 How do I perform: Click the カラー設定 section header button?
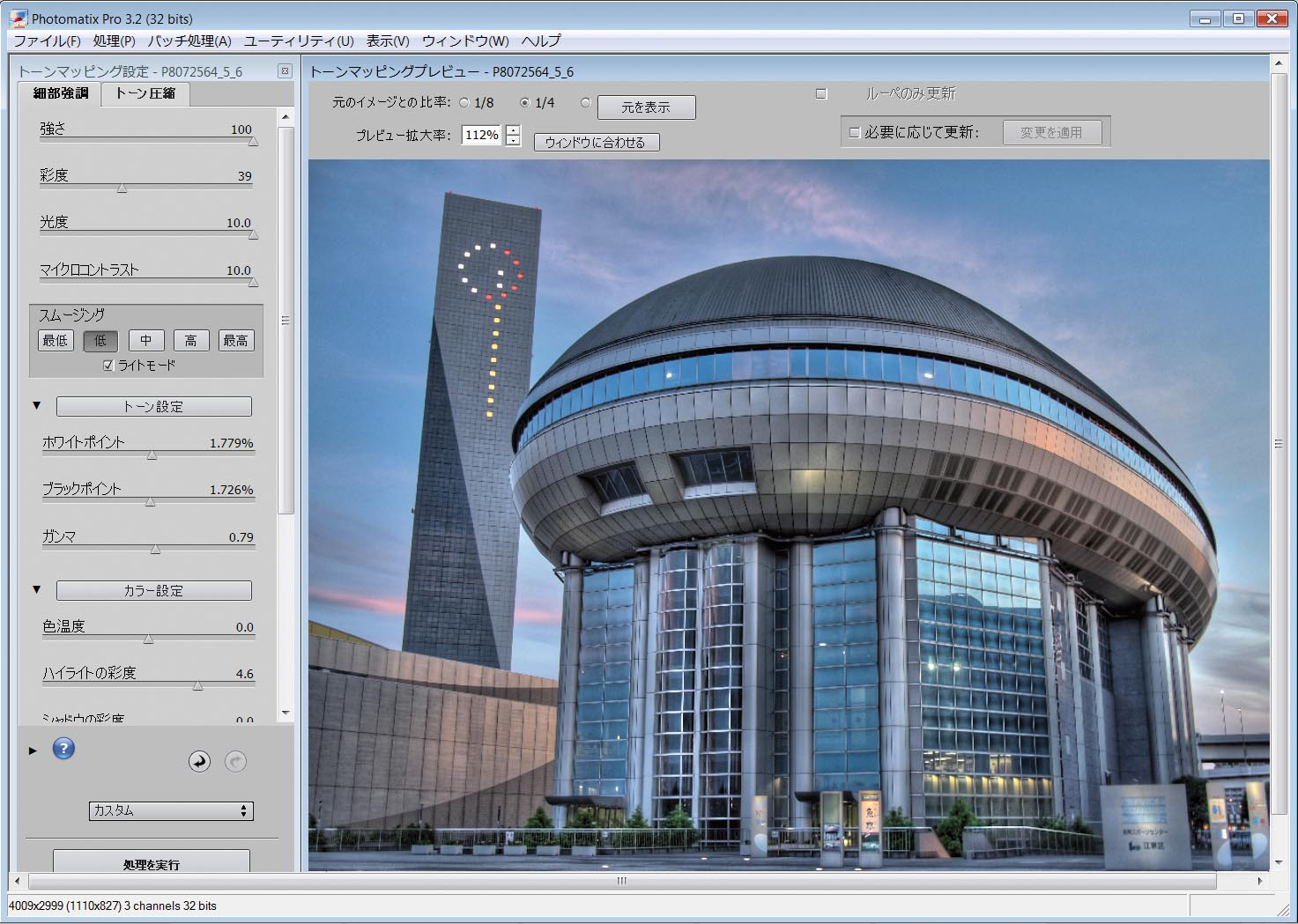click(154, 590)
